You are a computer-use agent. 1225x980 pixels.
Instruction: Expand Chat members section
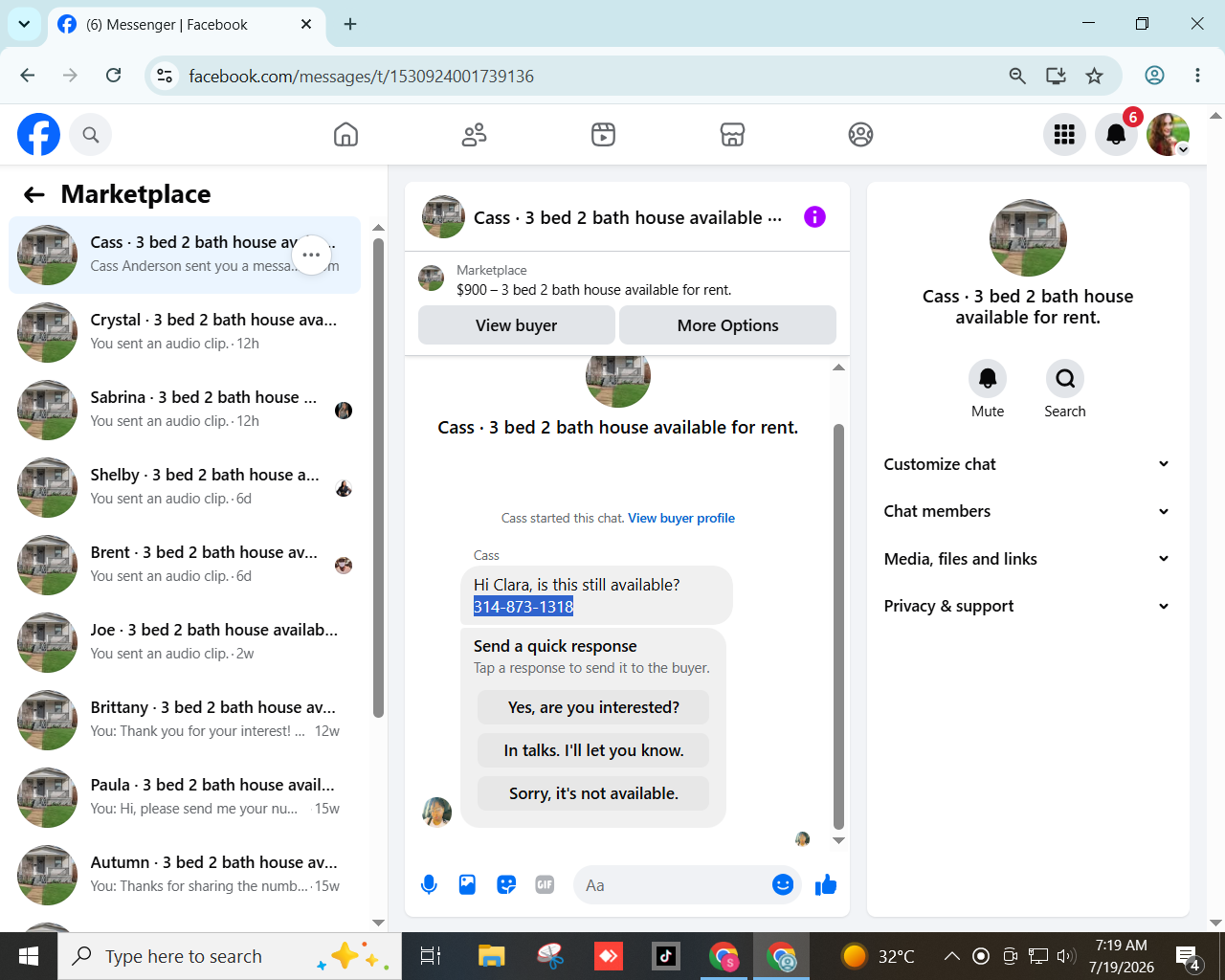tap(1027, 511)
